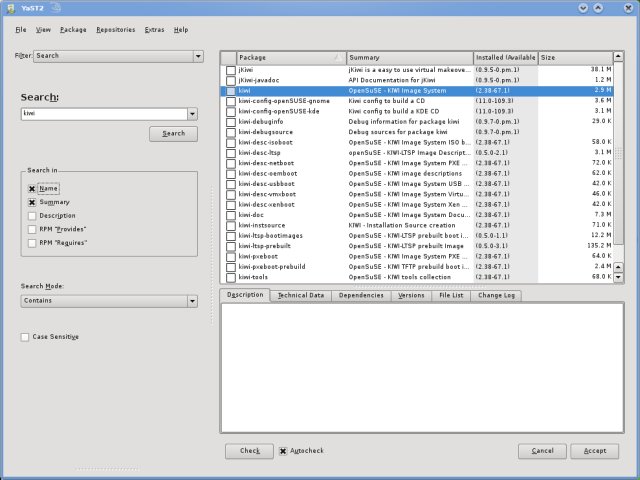Click the status icon for kiwi-debuginfo package
The width and height of the screenshot is (640, 480).
pyautogui.click(x=230, y=121)
